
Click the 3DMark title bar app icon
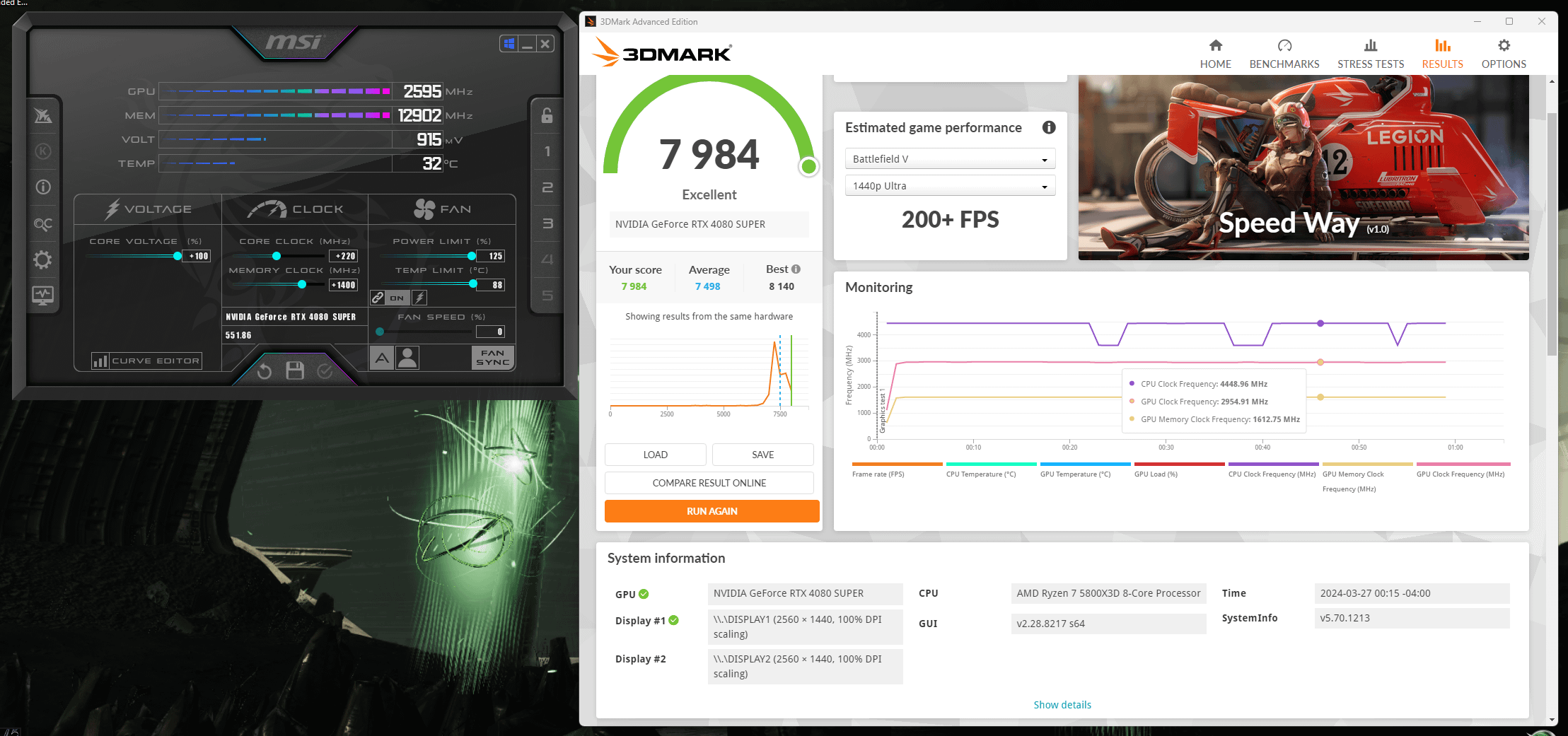(591, 22)
